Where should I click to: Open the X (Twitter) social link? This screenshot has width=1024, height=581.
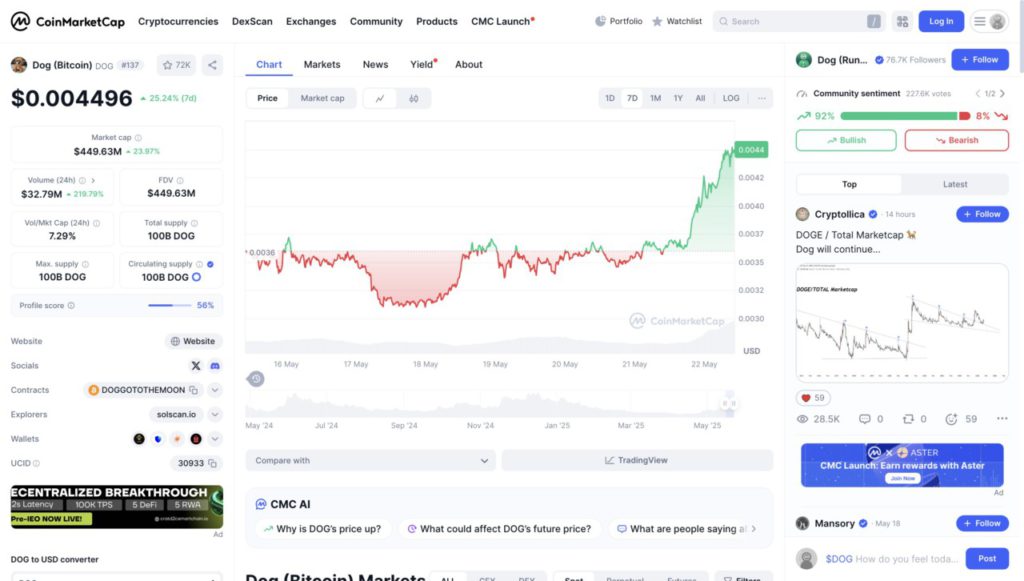(x=195, y=366)
